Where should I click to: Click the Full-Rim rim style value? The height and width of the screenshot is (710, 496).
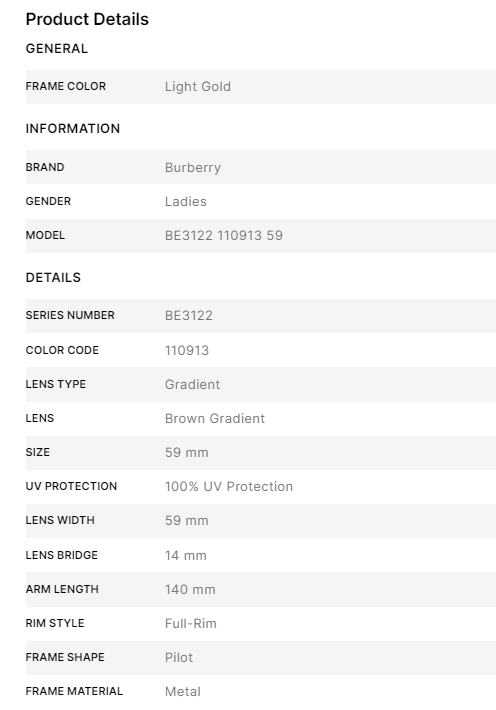pyautogui.click(x=191, y=624)
